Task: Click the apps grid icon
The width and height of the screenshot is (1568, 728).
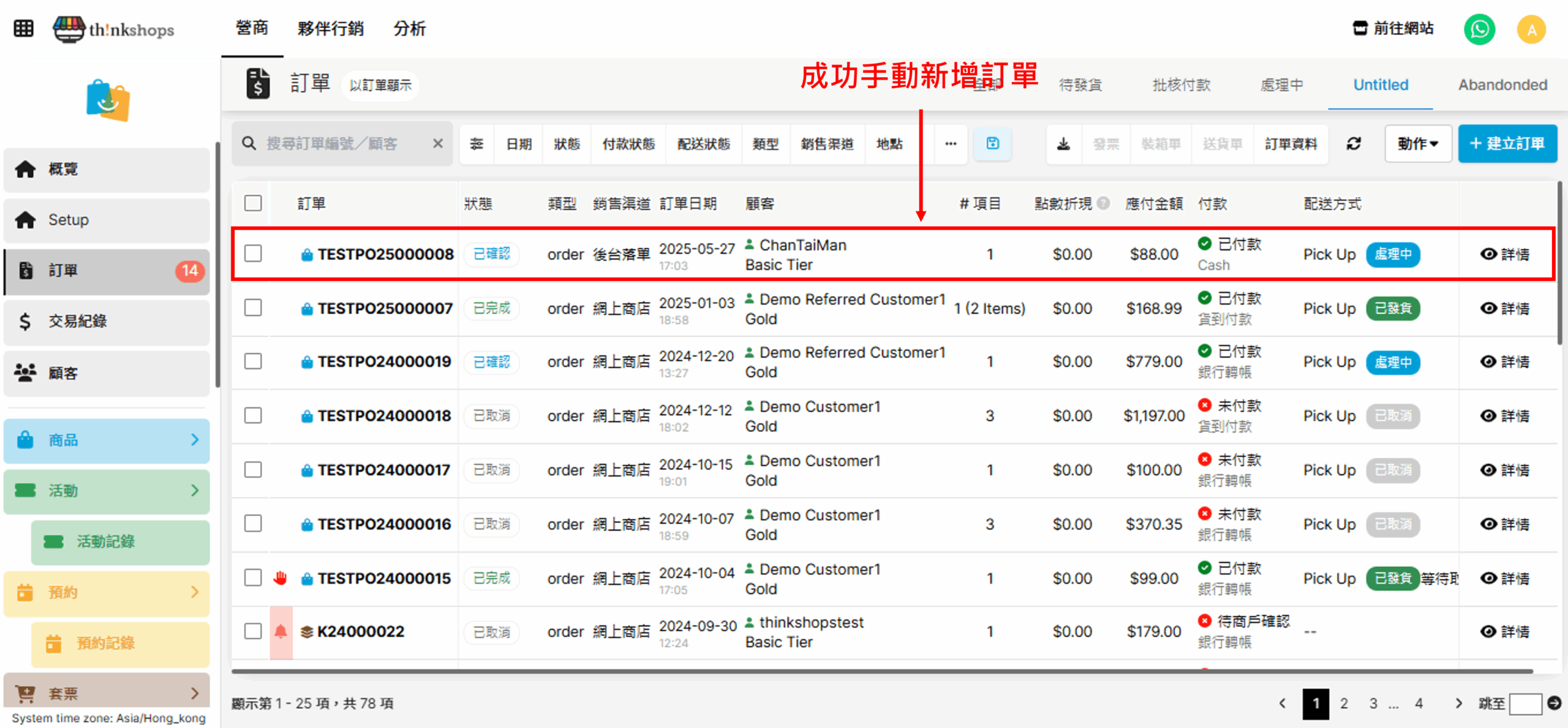Action: click(23, 29)
